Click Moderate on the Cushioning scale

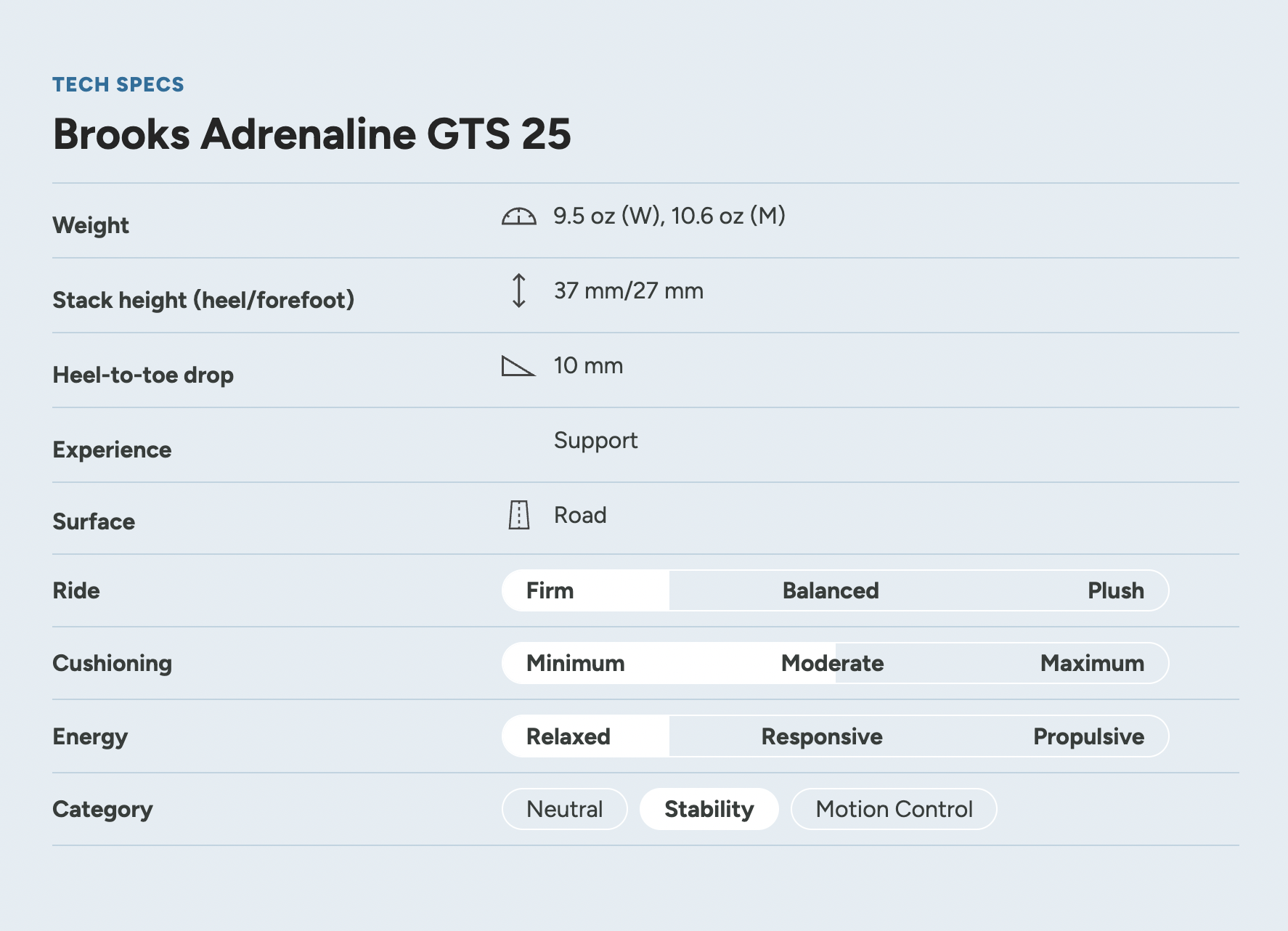click(832, 663)
